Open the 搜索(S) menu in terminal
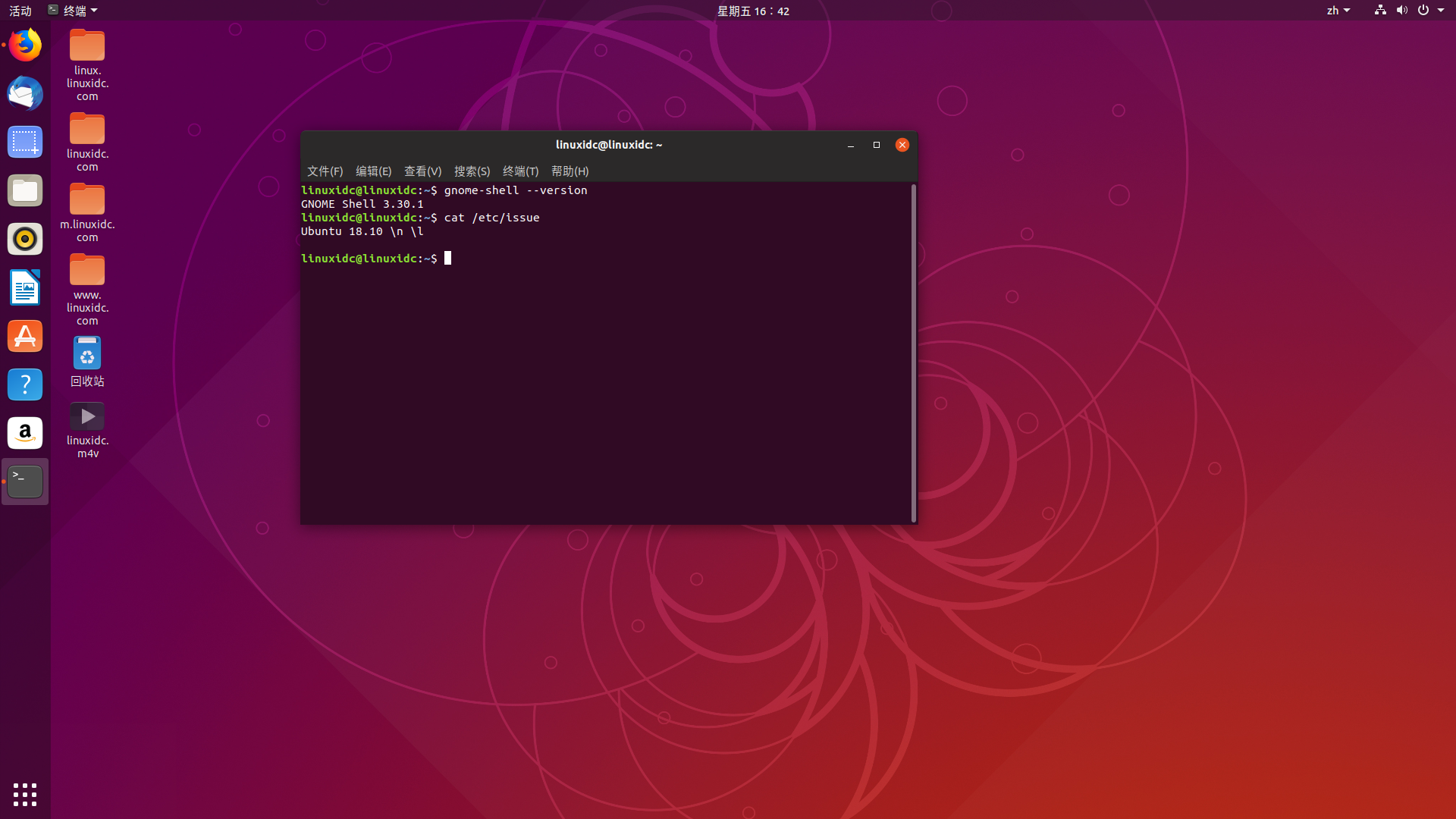Image resolution: width=1456 pixels, height=819 pixels. point(472,171)
